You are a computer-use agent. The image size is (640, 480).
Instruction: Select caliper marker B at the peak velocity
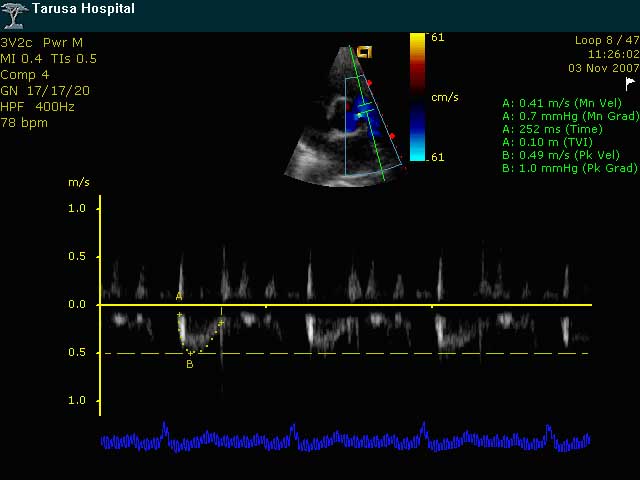(190, 364)
